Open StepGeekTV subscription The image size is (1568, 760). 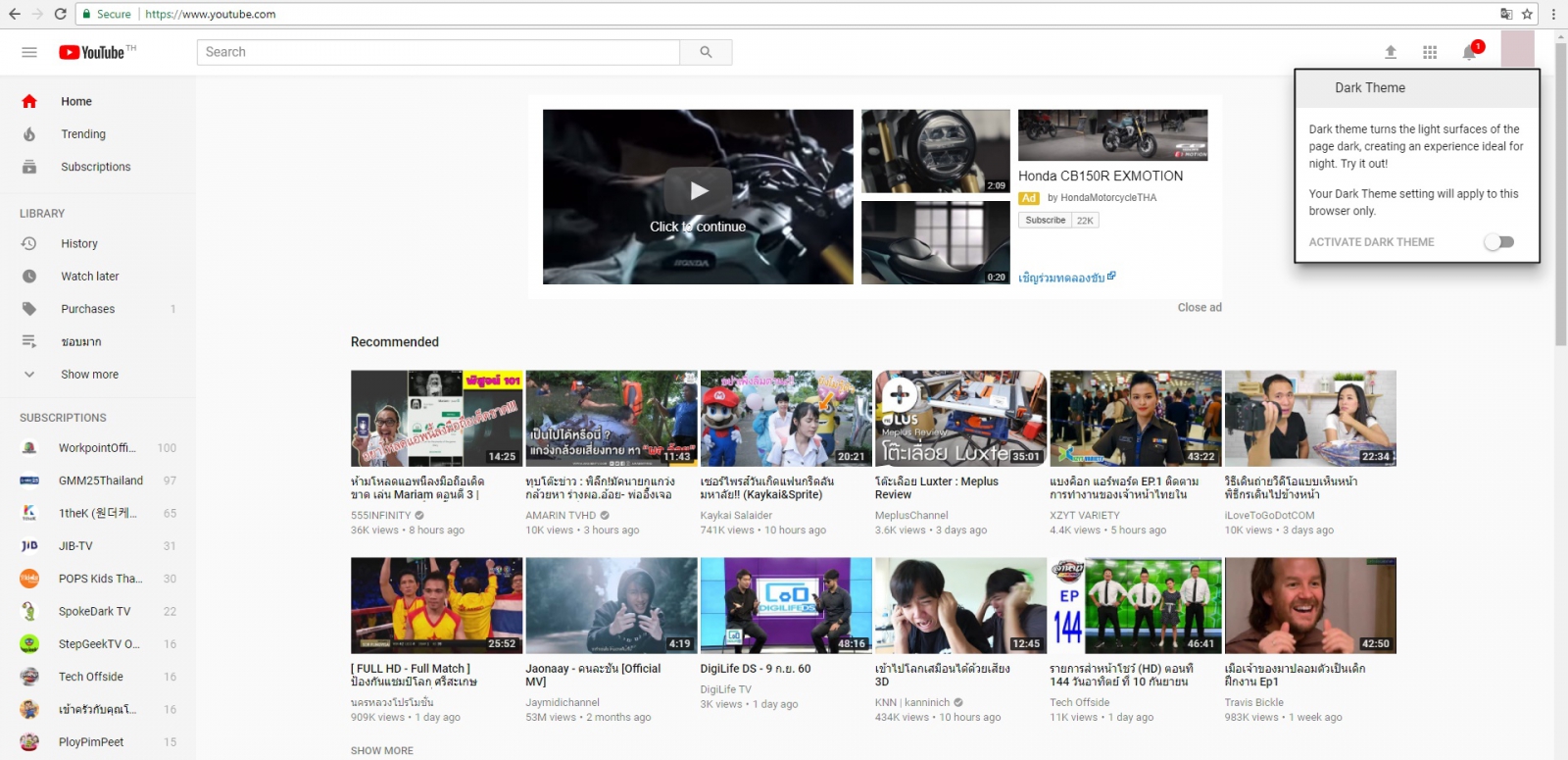(99, 644)
